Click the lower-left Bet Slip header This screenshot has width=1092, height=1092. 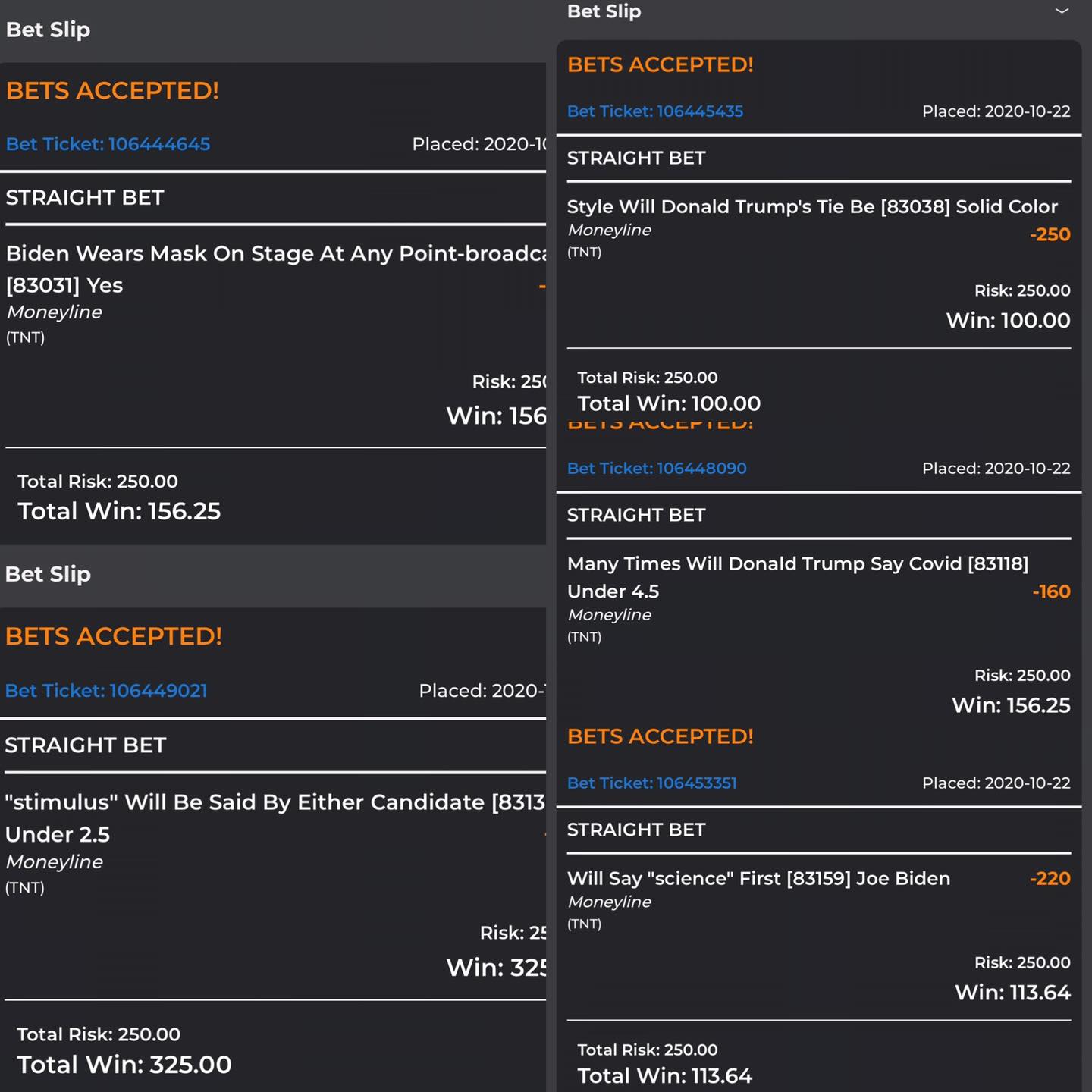coord(49,575)
